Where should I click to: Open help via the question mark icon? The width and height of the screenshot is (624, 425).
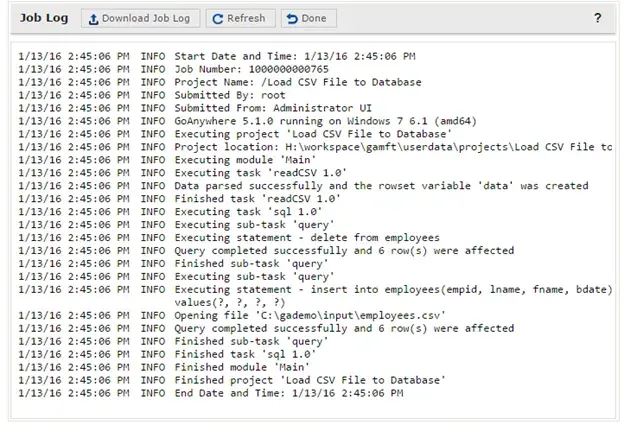(x=598, y=18)
